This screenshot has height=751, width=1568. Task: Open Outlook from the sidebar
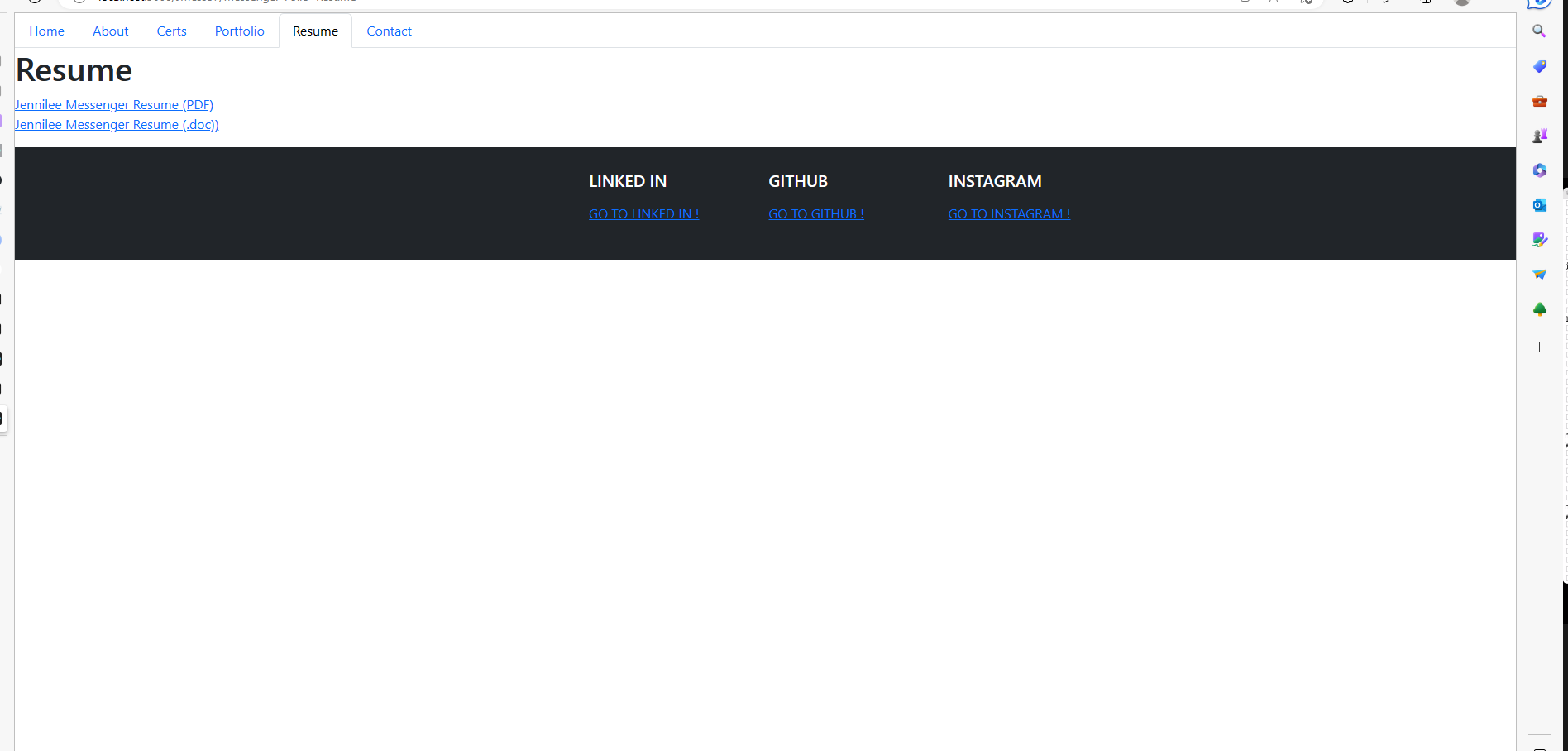coord(1539,204)
